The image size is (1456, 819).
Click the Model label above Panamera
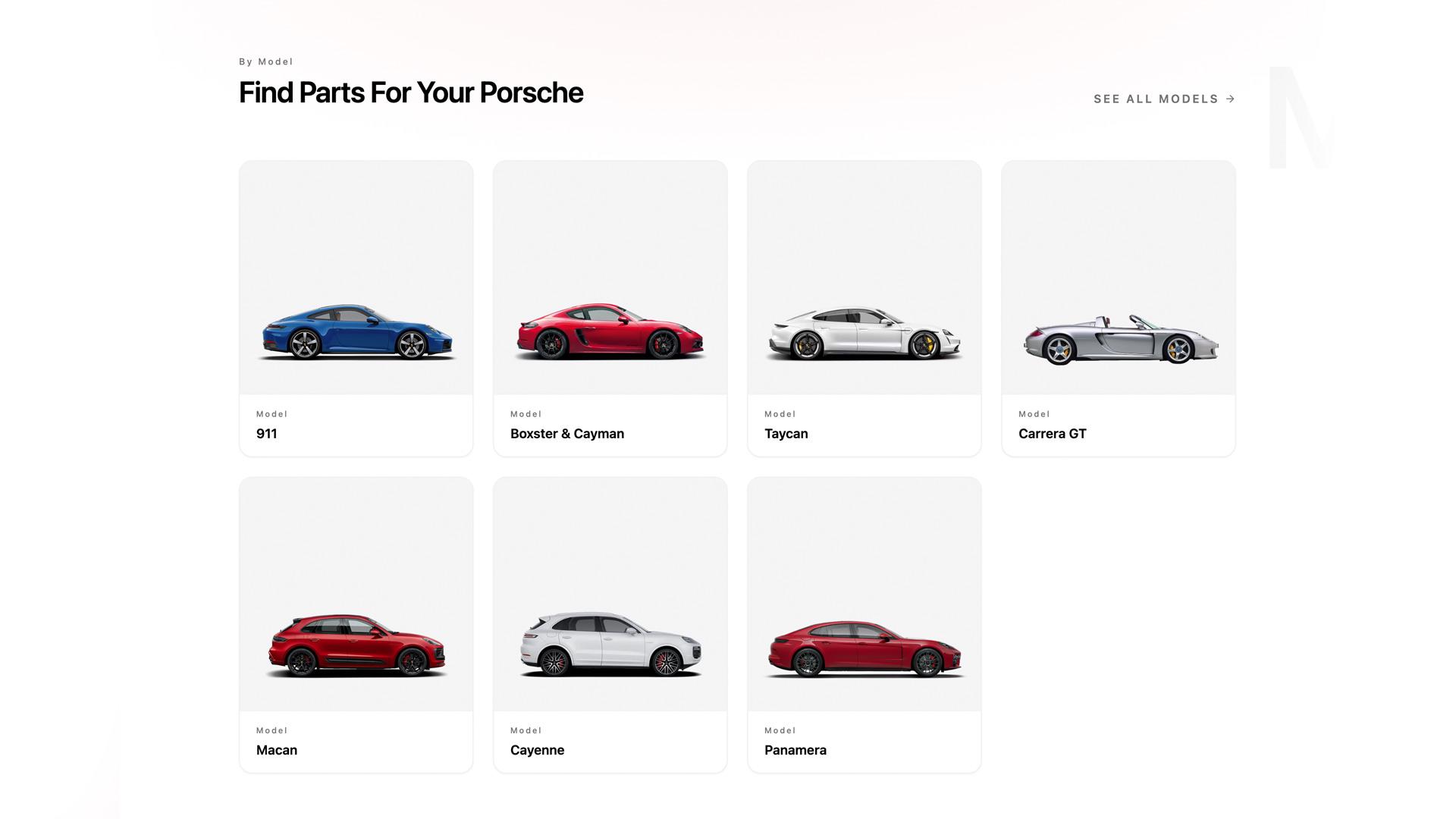coord(780,730)
